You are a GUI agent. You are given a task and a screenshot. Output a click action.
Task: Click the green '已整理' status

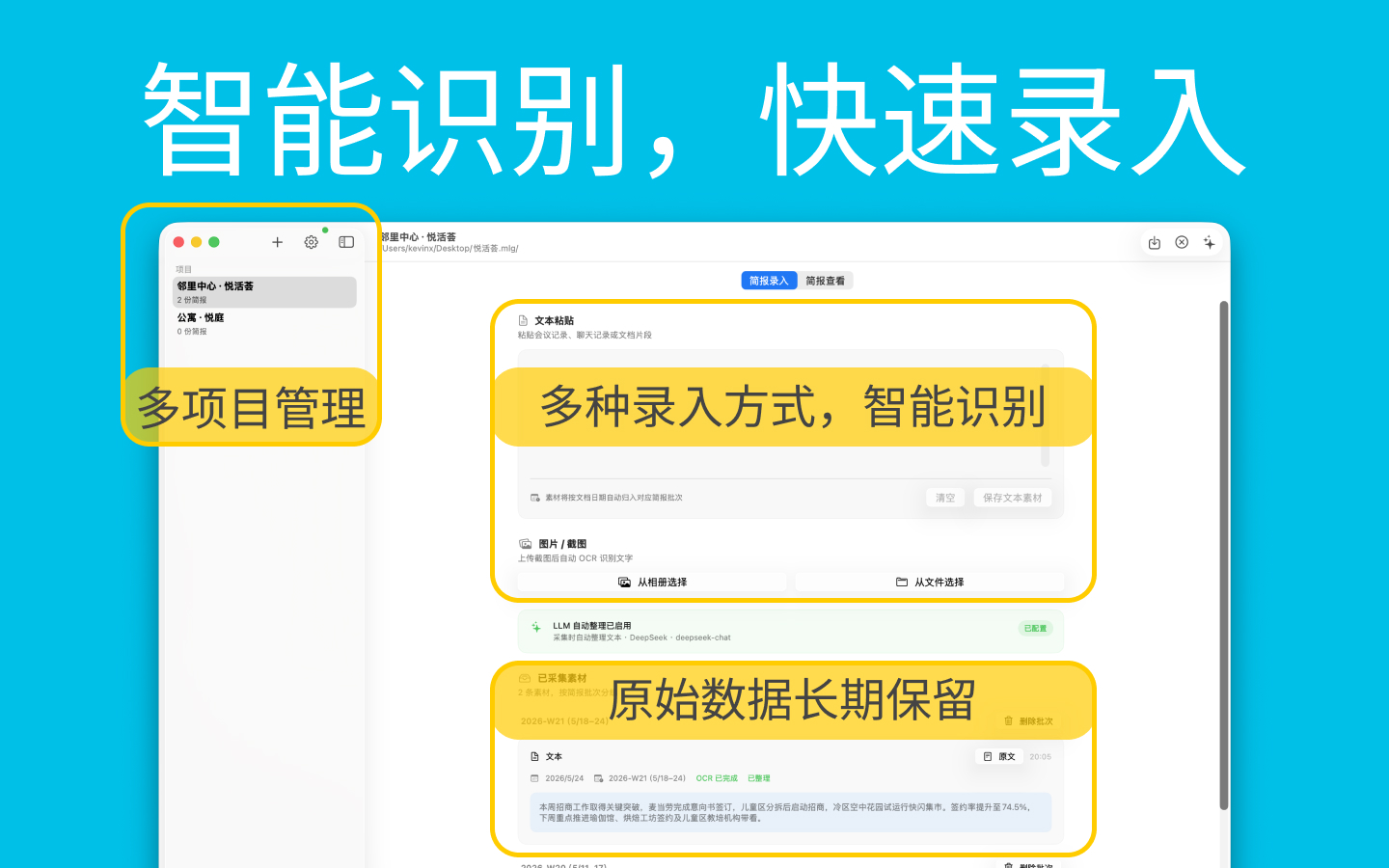(x=759, y=778)
